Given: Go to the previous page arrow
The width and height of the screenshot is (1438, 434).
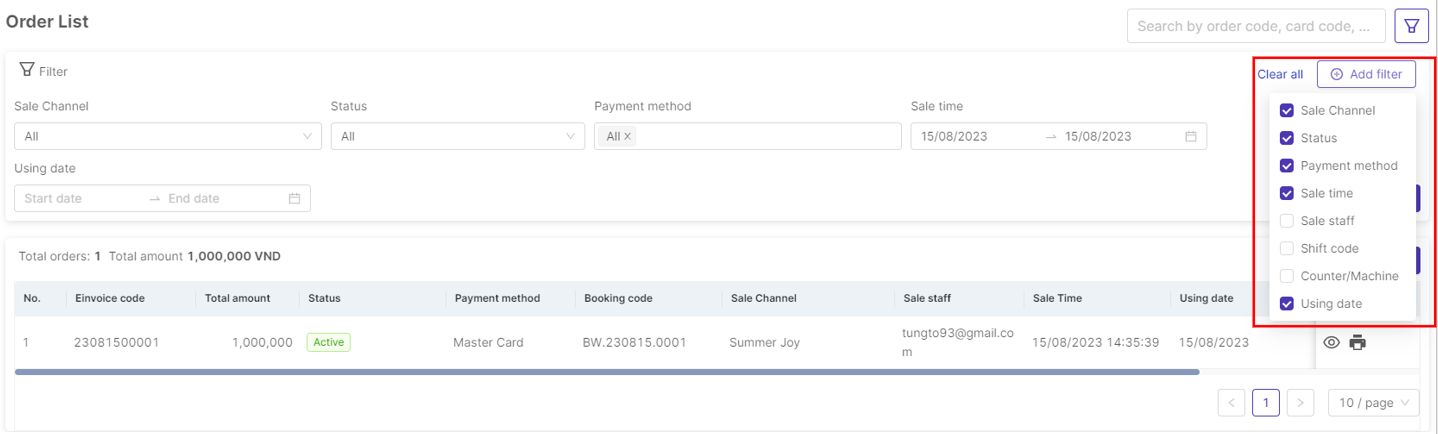Looking at the screenshot, I should coord(1232,403).
